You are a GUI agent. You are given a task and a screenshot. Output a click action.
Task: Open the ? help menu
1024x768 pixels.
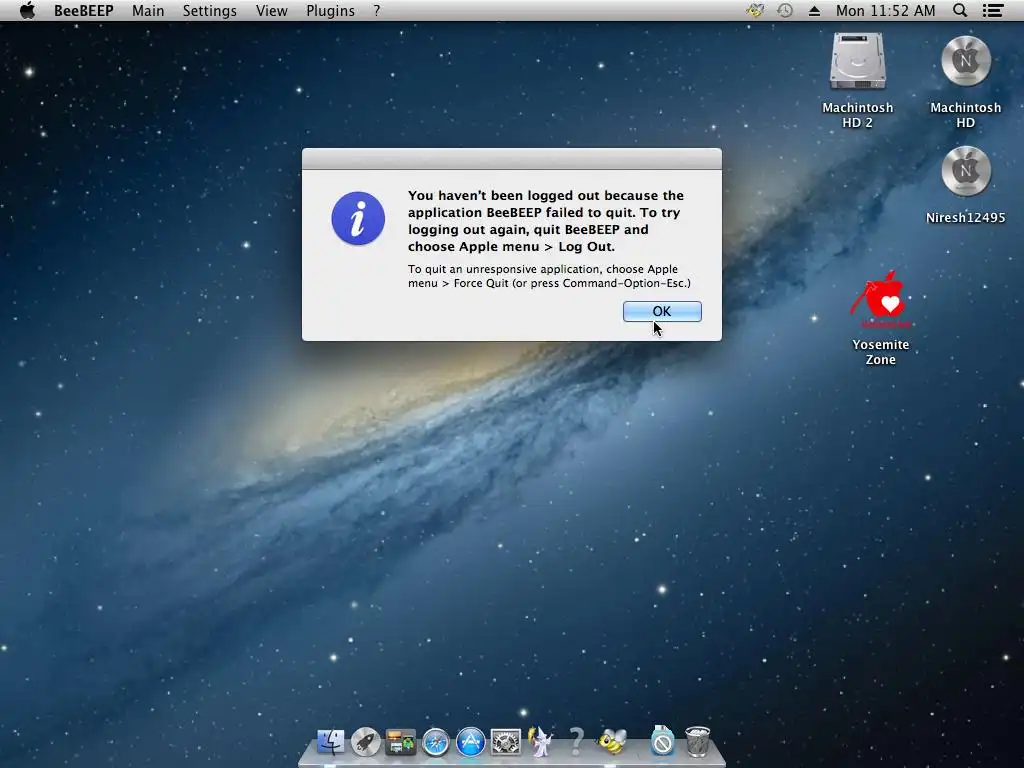(x=377, y=10)
